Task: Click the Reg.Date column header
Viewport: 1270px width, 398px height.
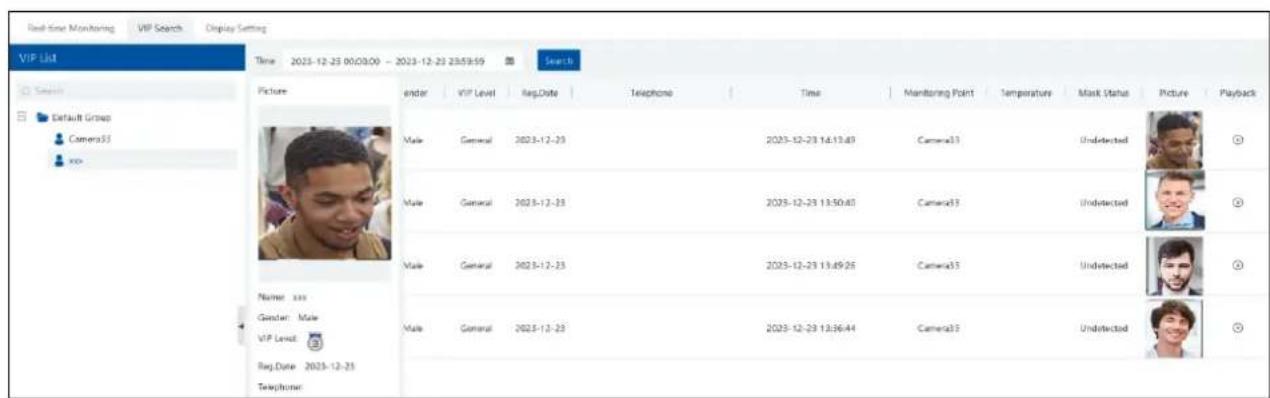Action: (540, 92)
